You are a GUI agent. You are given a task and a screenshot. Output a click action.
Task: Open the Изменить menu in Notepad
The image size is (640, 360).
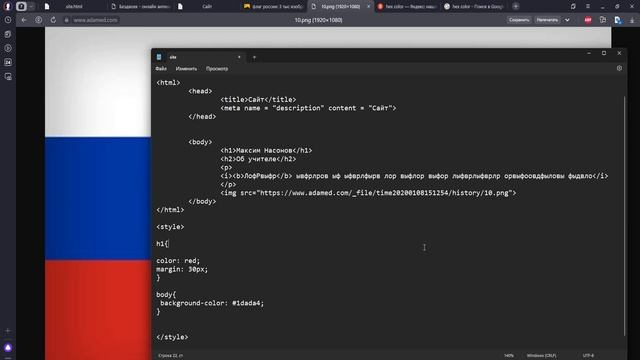186,69
